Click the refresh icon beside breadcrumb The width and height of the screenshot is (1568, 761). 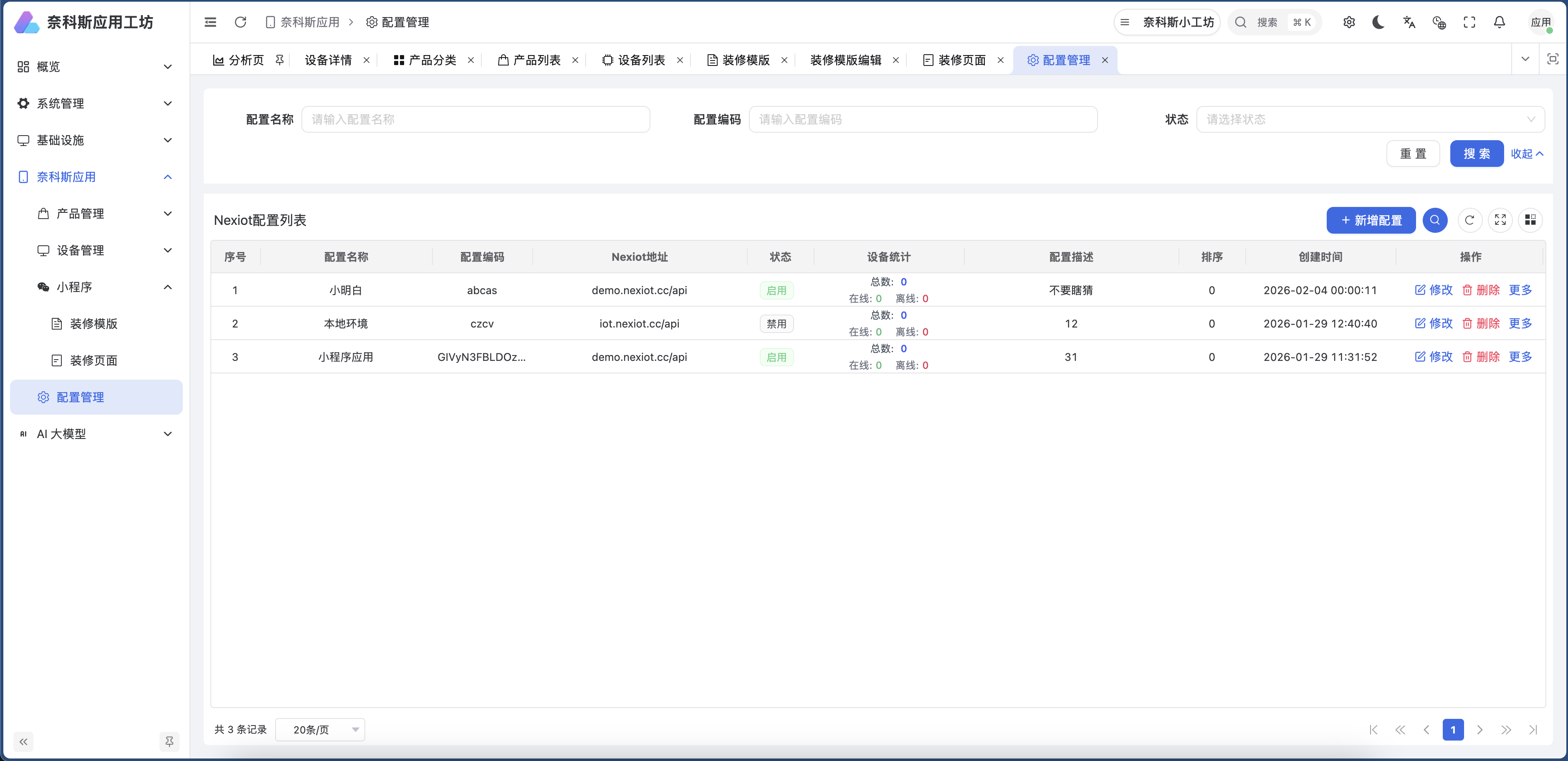pos(240,23)
